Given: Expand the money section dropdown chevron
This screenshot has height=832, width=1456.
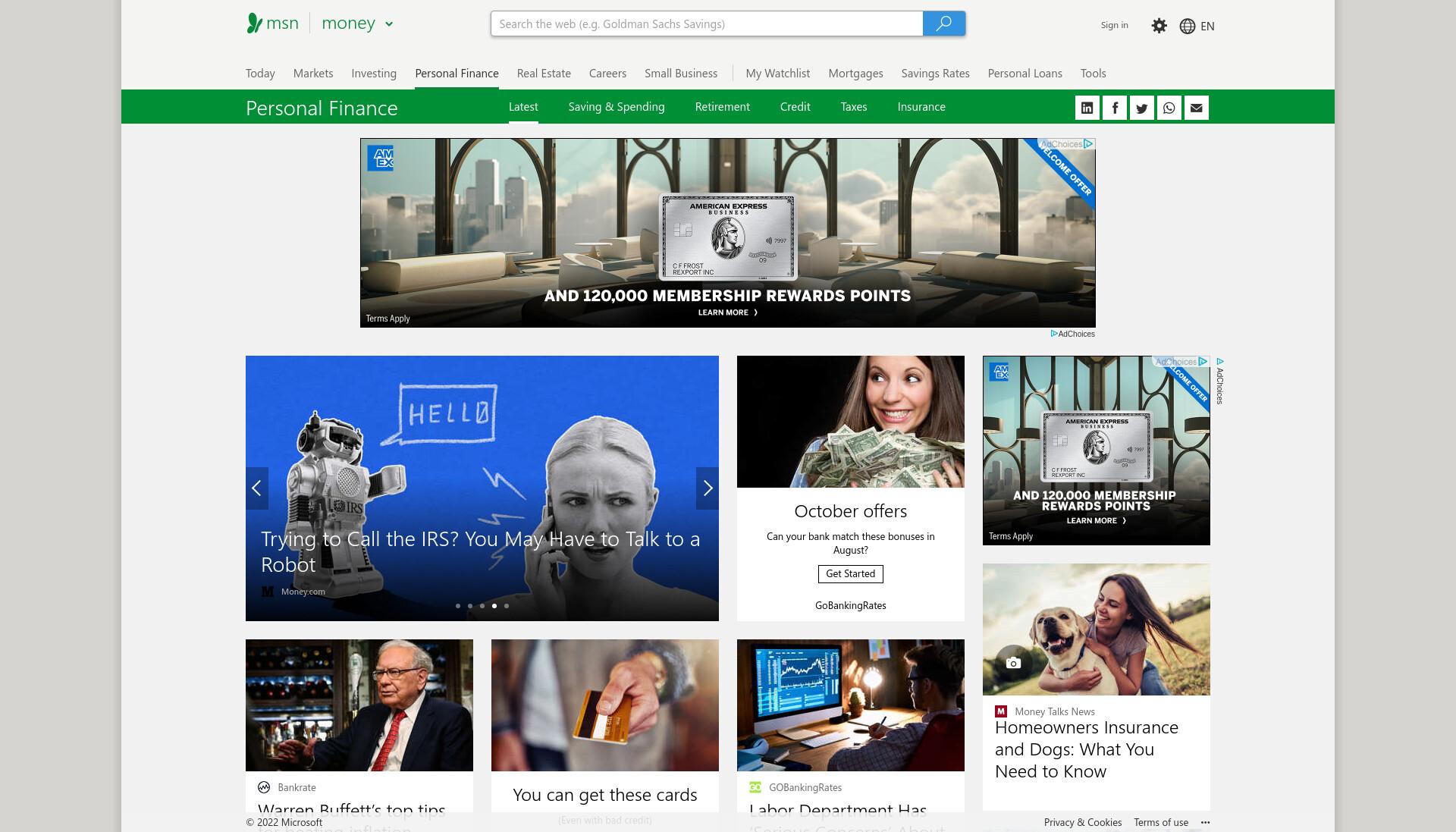Looking at the screenshot, I should click(x=389, y=24).
